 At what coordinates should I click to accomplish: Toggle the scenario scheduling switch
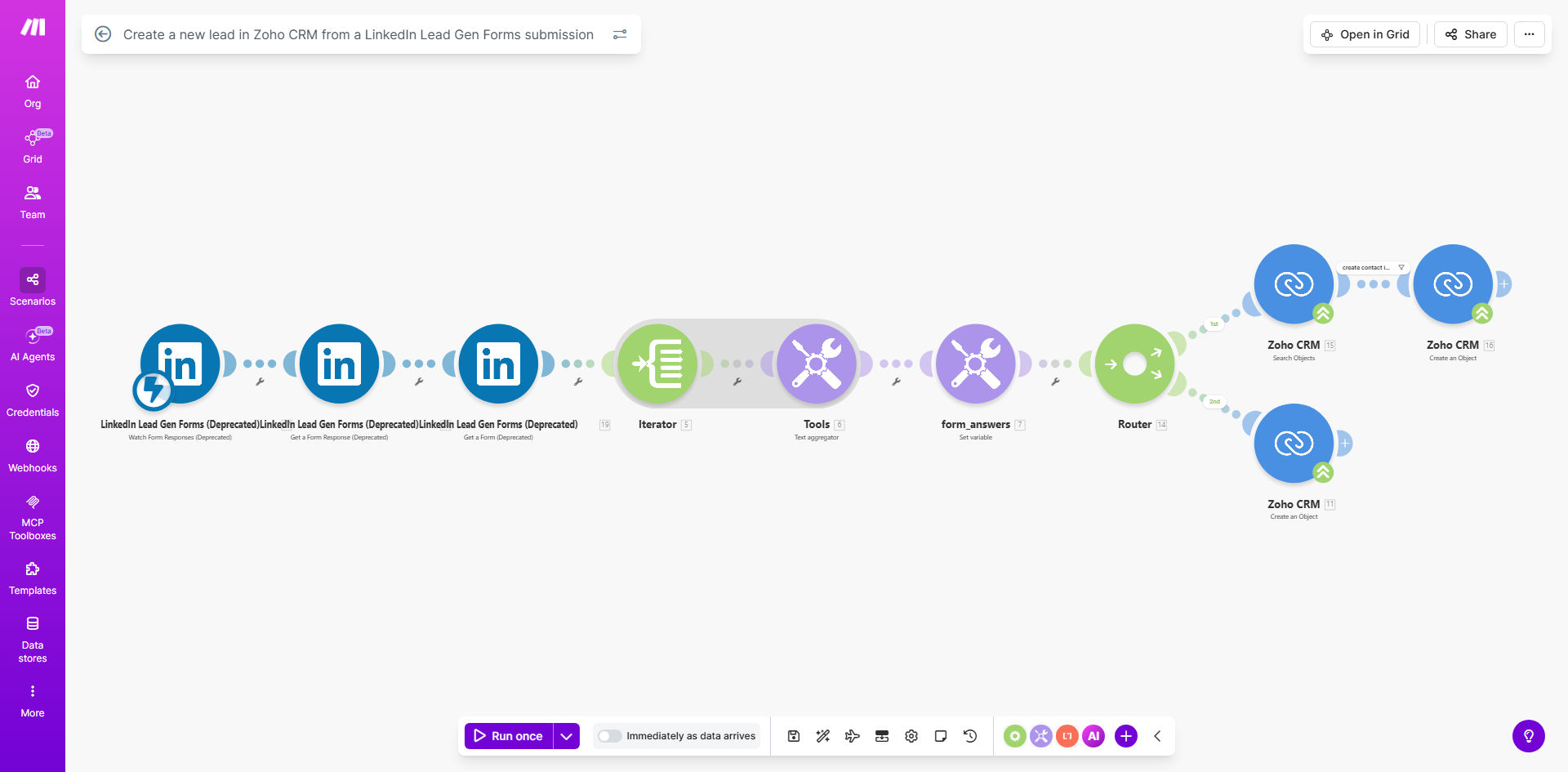point(609,736)
